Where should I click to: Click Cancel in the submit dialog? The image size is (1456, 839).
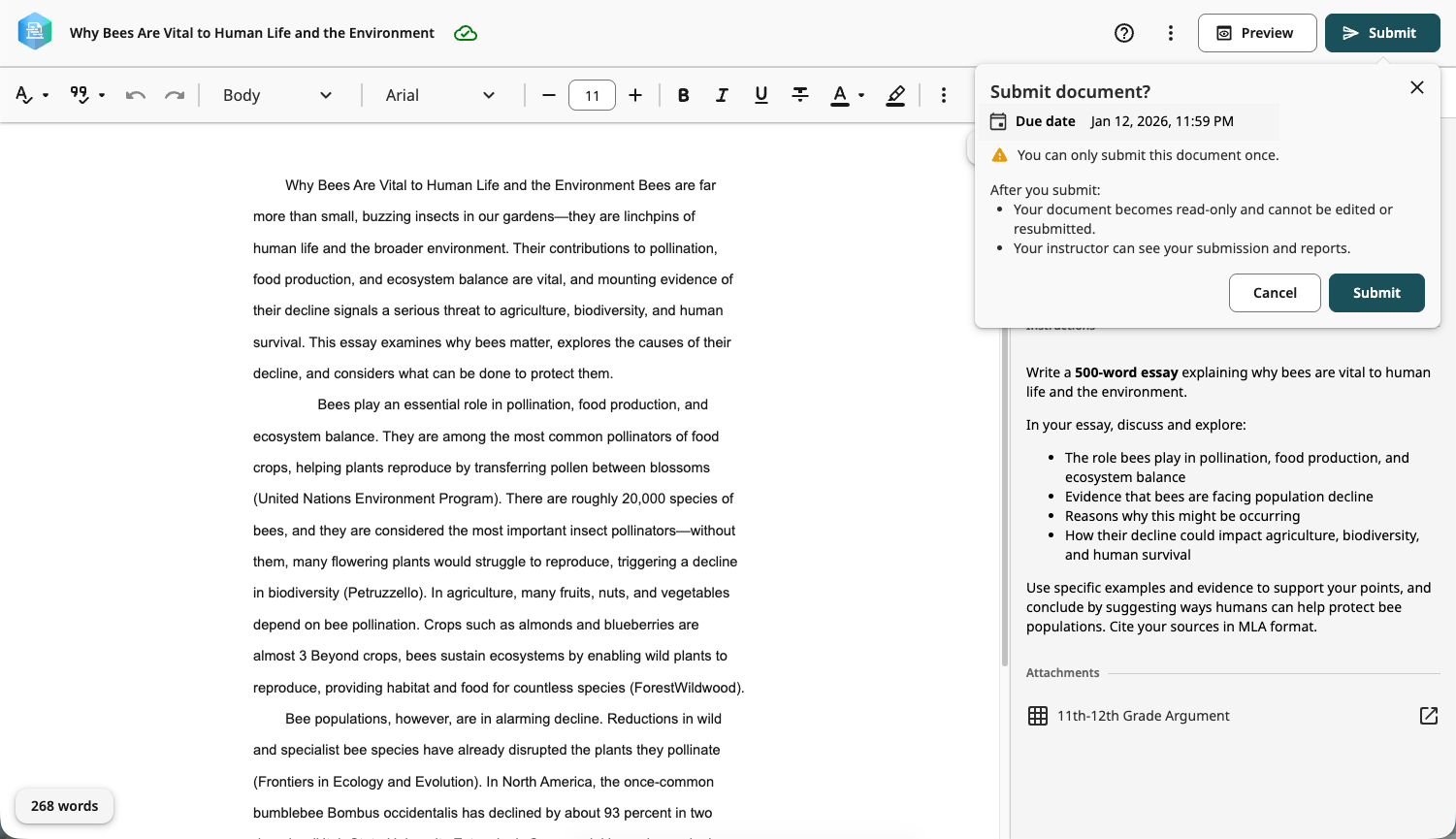tap(1275, 293)
